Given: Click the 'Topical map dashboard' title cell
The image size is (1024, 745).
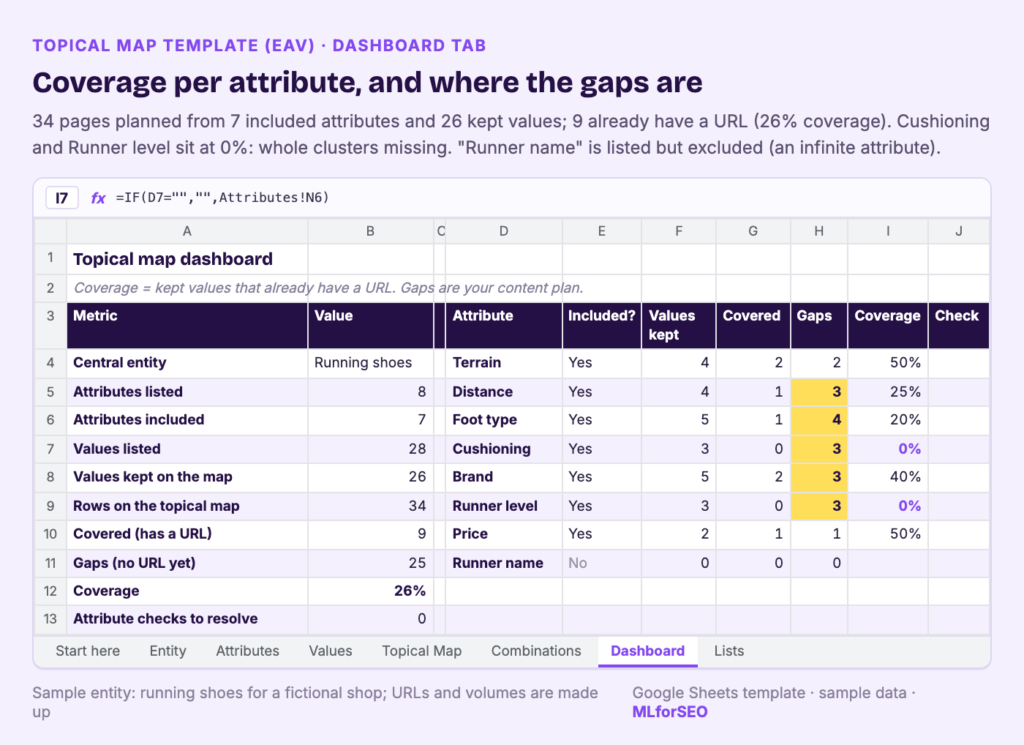Looking at the screenshot, I should tap(187, 259).
